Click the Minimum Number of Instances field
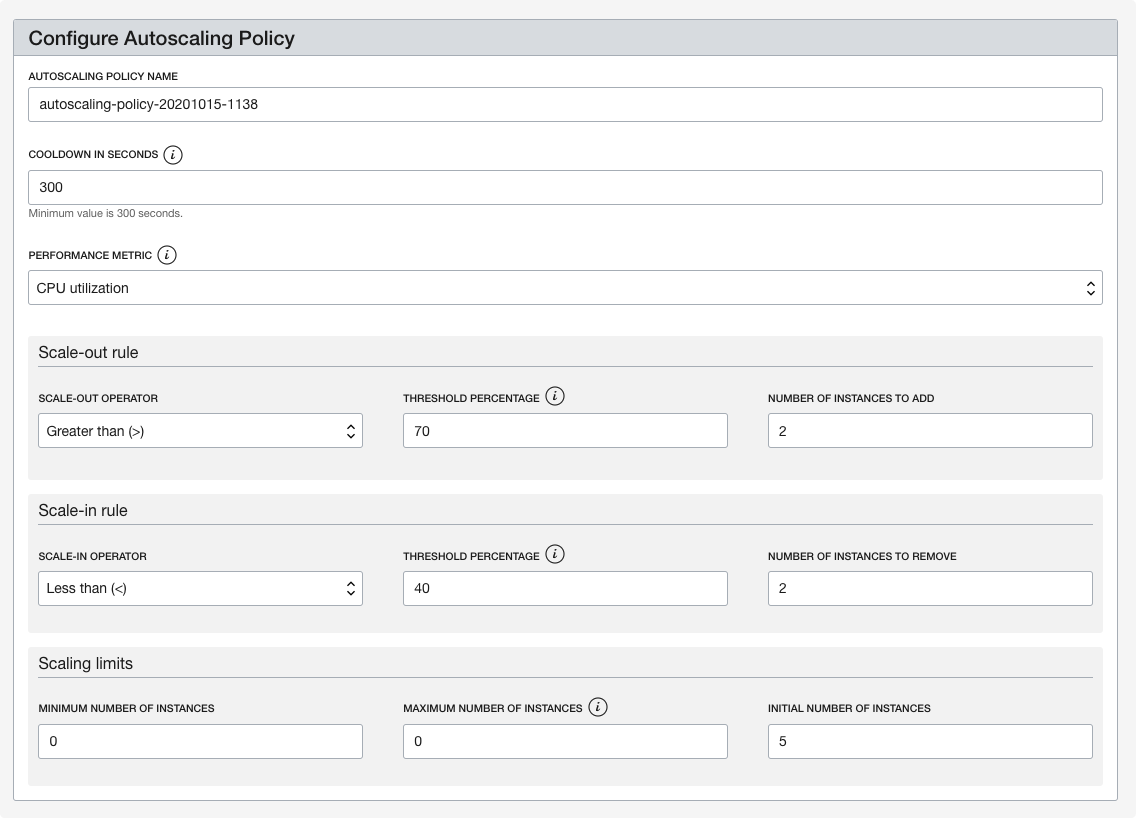Screen dimensions: 1136x818 click(200, 742)
